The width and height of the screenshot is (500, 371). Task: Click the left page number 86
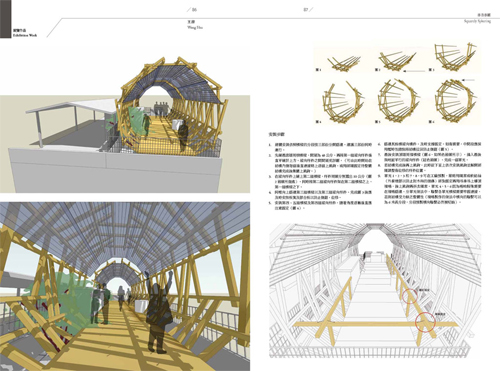point(194,10)
